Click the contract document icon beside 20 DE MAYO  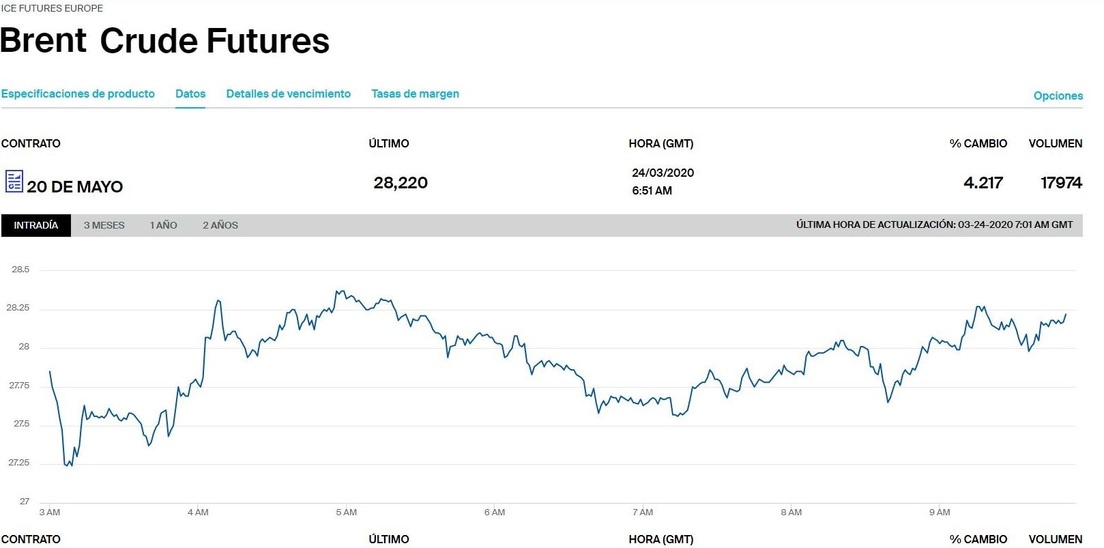14,181
